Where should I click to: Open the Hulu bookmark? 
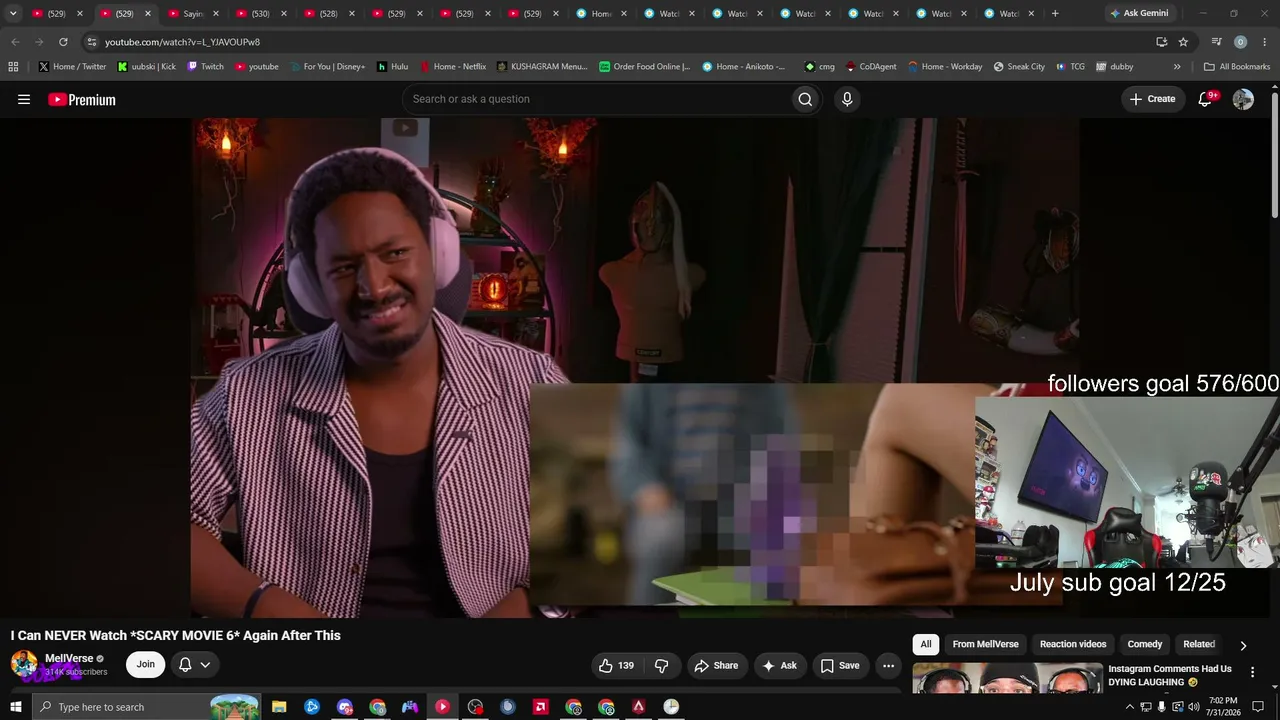392,67
